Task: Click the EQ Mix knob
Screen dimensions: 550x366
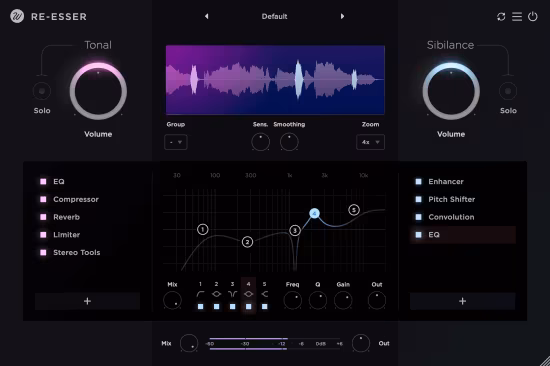Action: click(x=172, y=300)
